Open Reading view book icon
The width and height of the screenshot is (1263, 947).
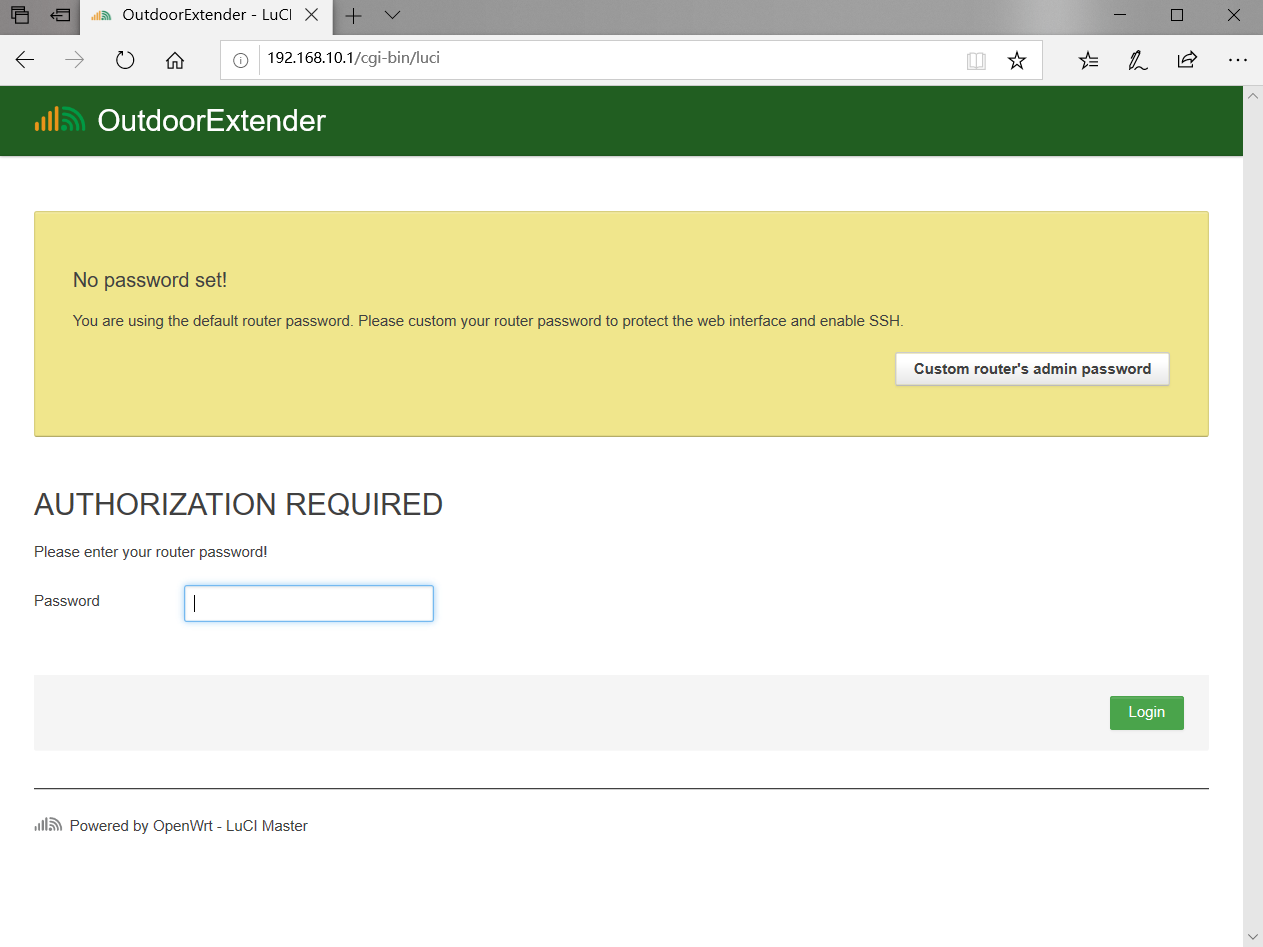pos(976,61)
